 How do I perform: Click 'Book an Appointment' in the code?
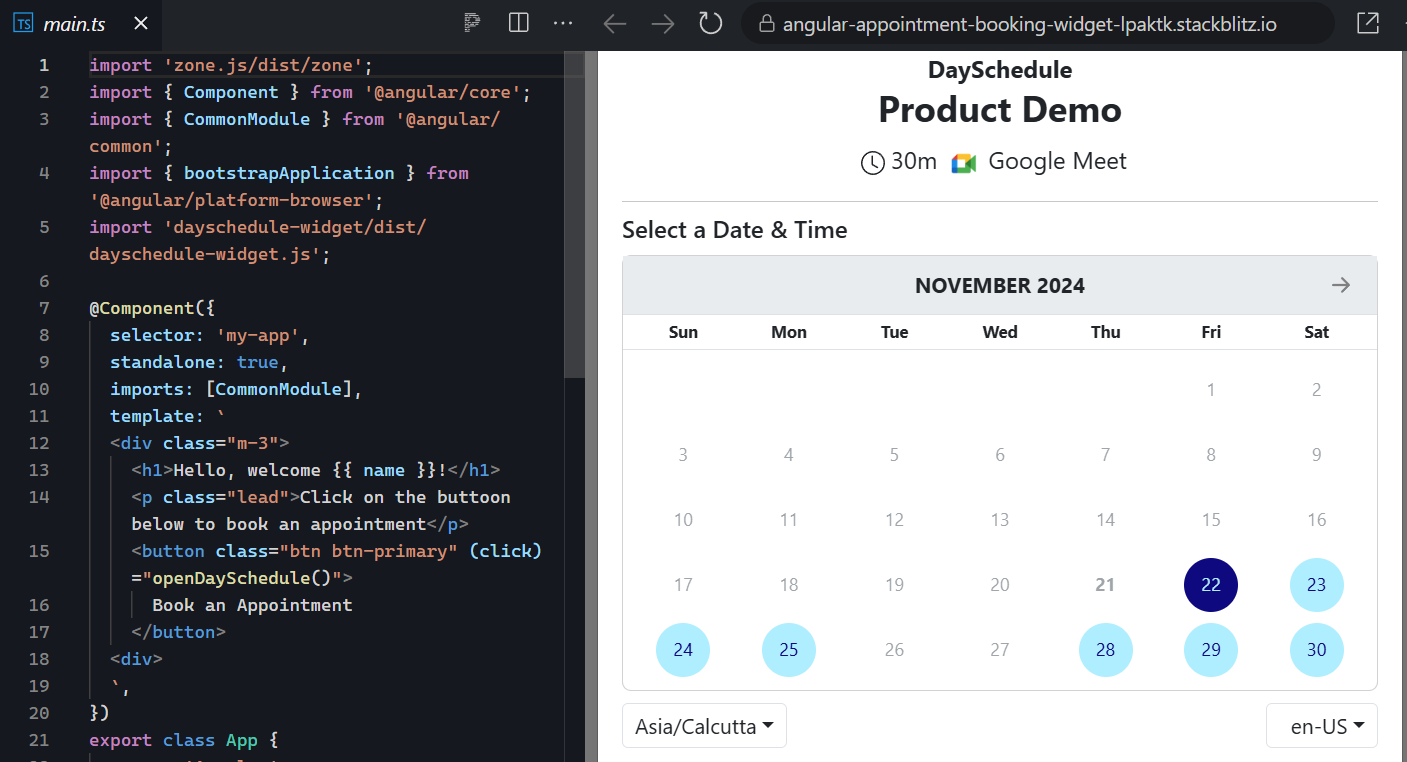[x=252, y=605]
